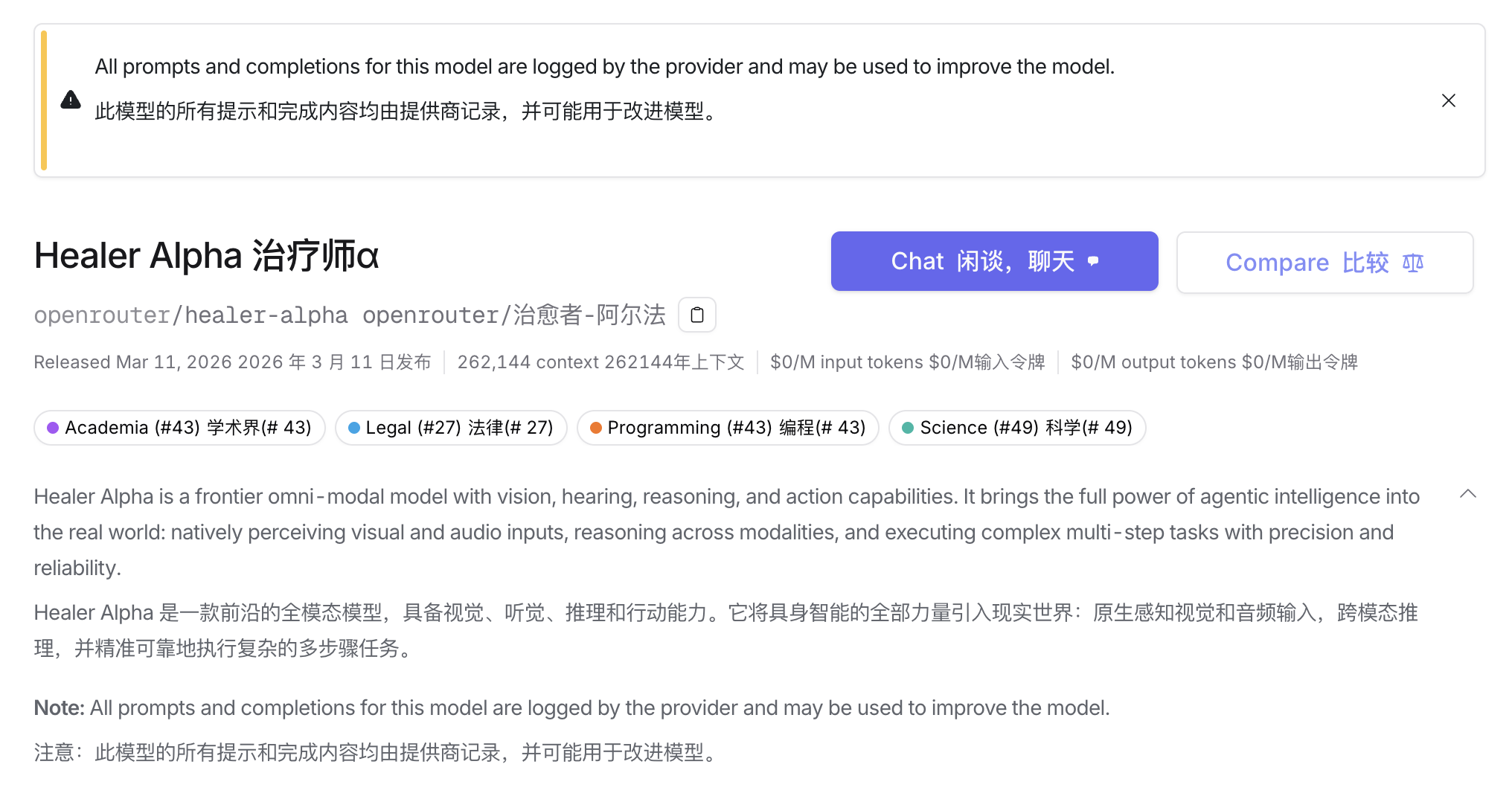Select the Academia (#43) category tag
The image size is (1512, 802).
pyautogui.click(x=179, y=427)
